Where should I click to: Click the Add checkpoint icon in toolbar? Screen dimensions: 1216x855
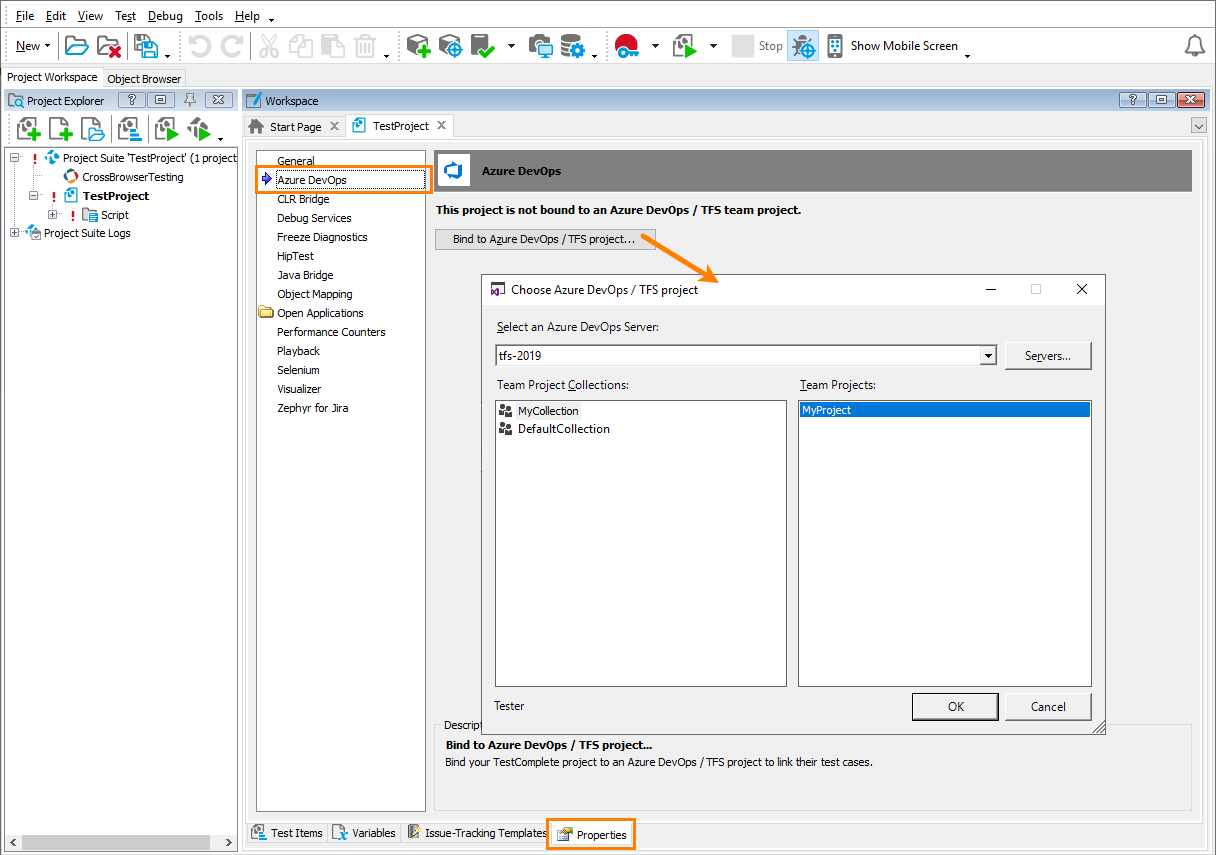tap(484, 46)
